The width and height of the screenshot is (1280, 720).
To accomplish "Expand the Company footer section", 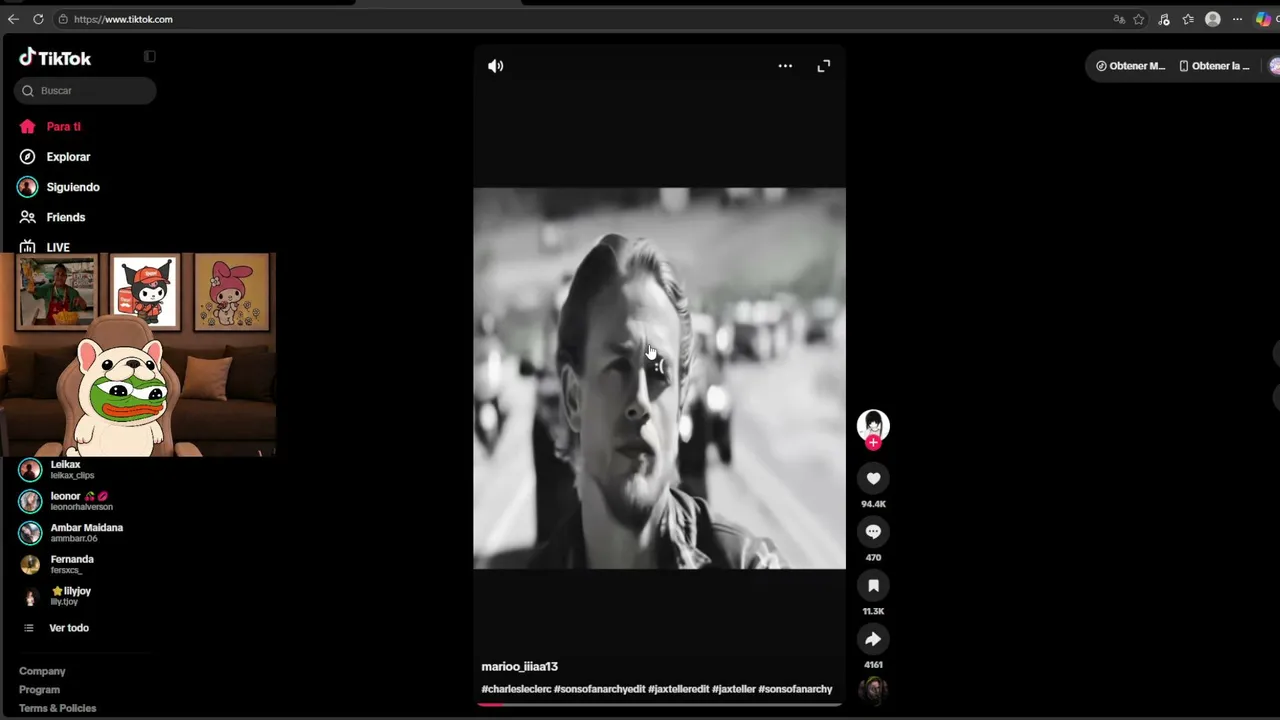I will (42, 671).
